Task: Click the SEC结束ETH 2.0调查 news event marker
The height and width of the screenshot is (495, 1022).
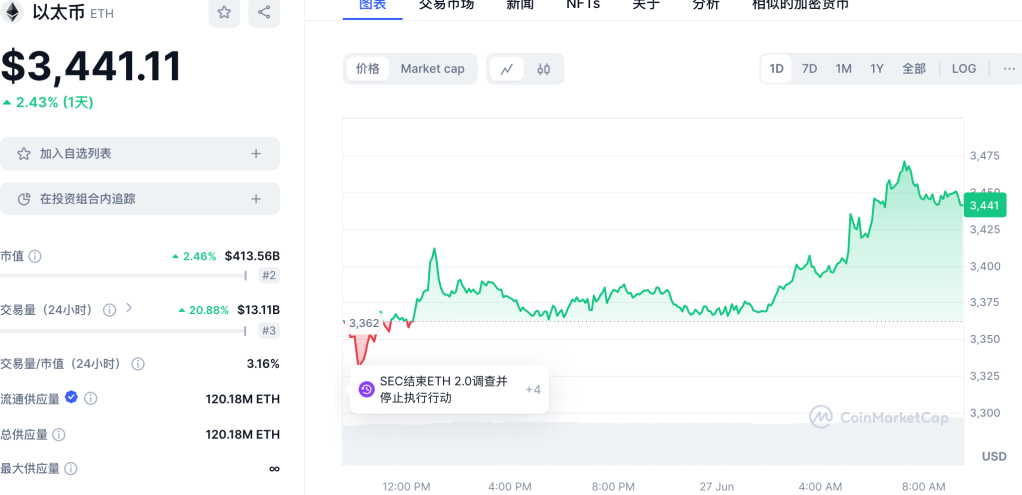Action: coord(366,389)
